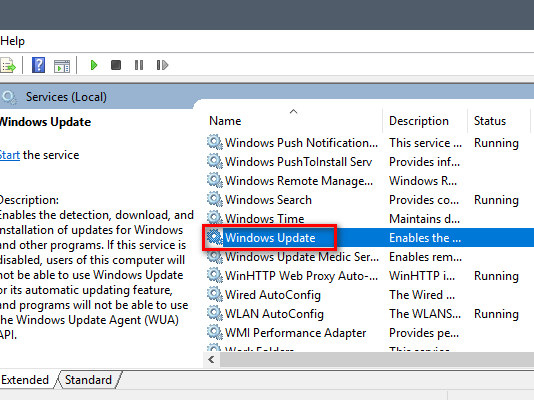Switch to the Standard tab
The image size is (534, 400).
[x=89, y=380]
